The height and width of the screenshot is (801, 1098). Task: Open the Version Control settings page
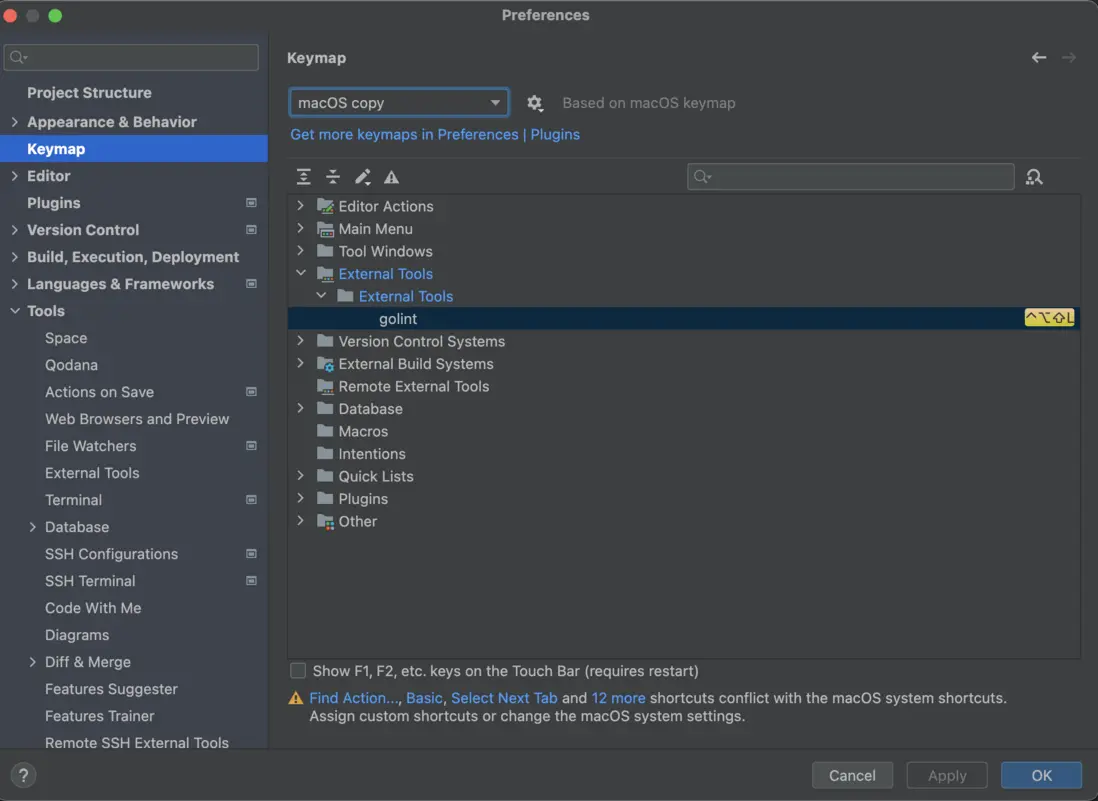[x=83, y=230]
